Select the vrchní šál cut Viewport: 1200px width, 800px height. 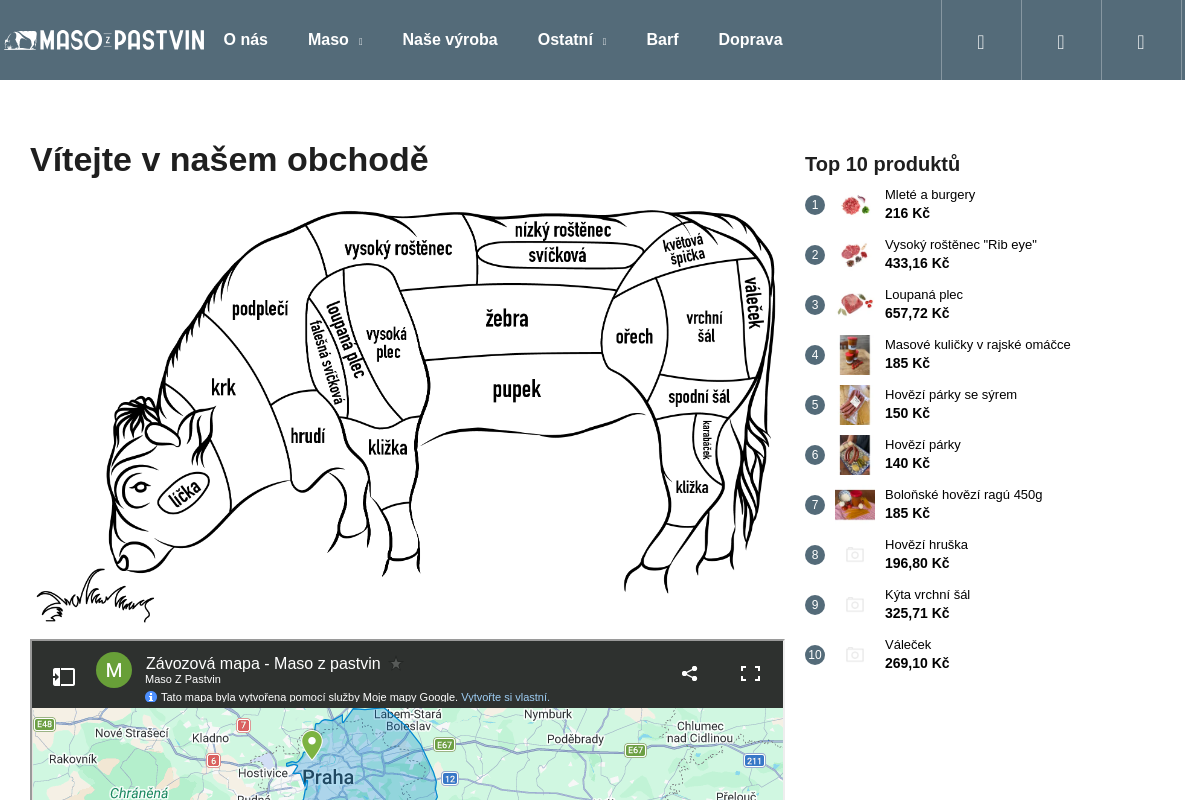point(705,327)
